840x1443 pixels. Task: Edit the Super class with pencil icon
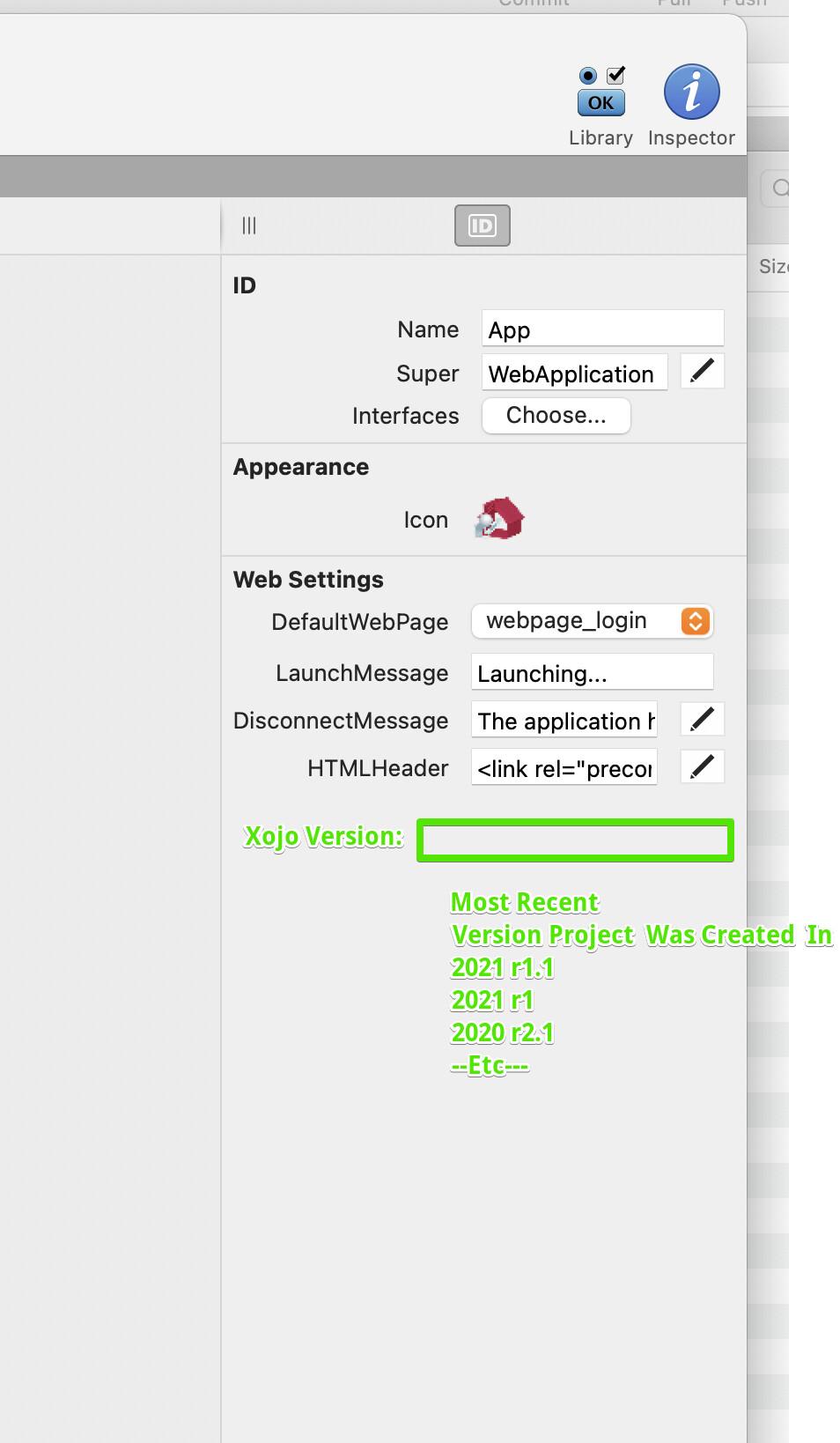(703, 372)
